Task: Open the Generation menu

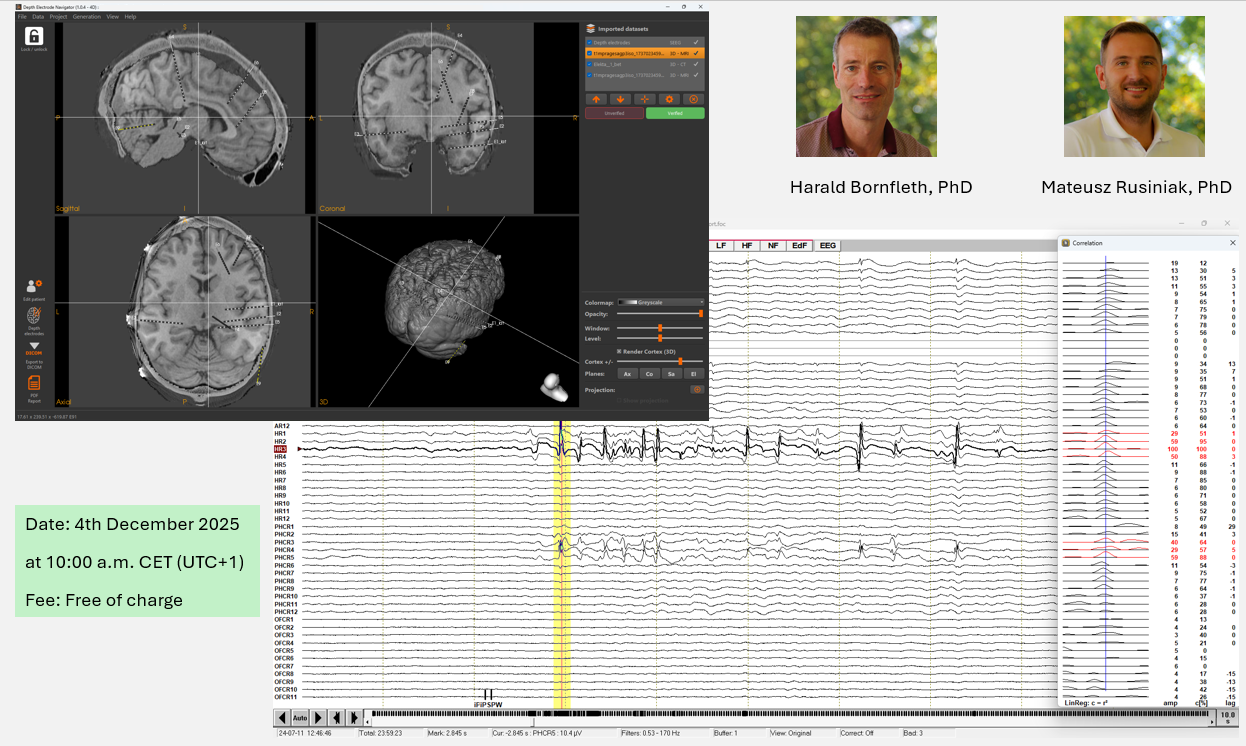Action: [87, 17]
